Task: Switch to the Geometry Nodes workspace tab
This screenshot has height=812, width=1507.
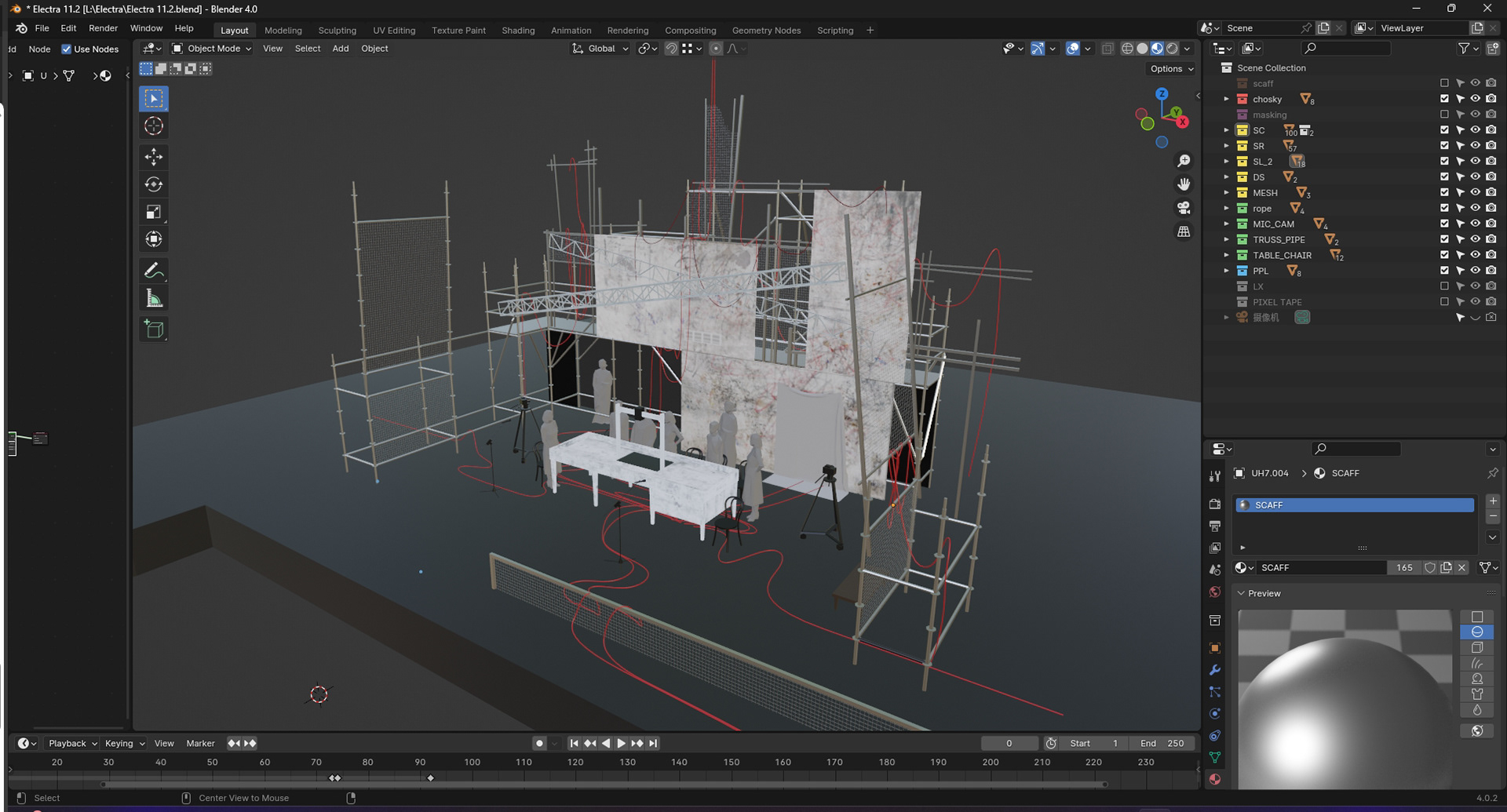Action: 766,31
